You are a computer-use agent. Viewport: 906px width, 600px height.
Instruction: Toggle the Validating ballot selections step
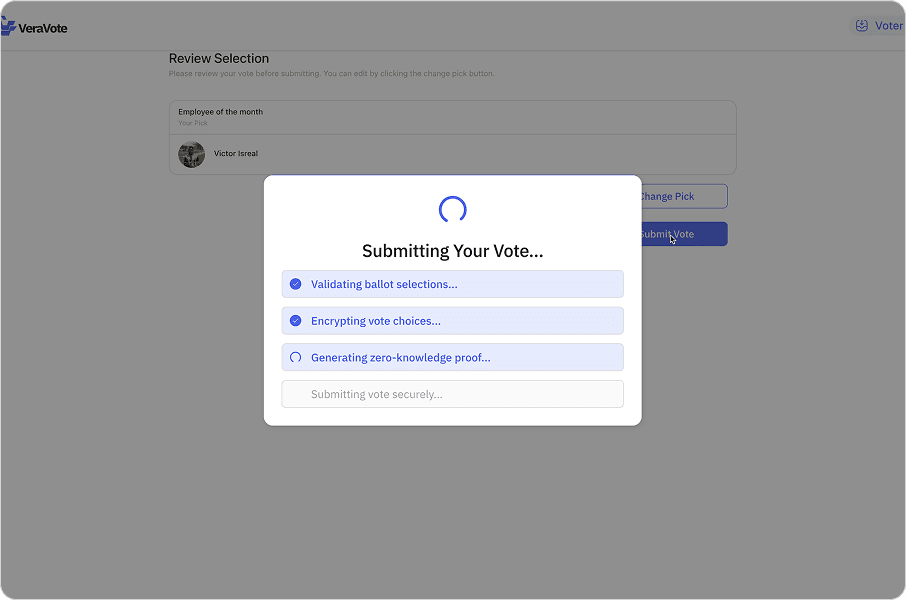tap(452, 284)
